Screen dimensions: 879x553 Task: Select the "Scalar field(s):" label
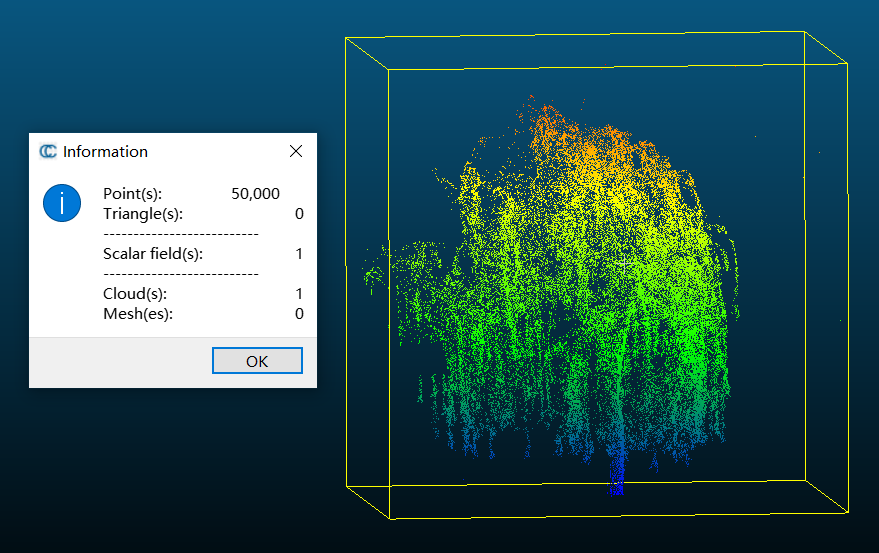coord(153,254)
